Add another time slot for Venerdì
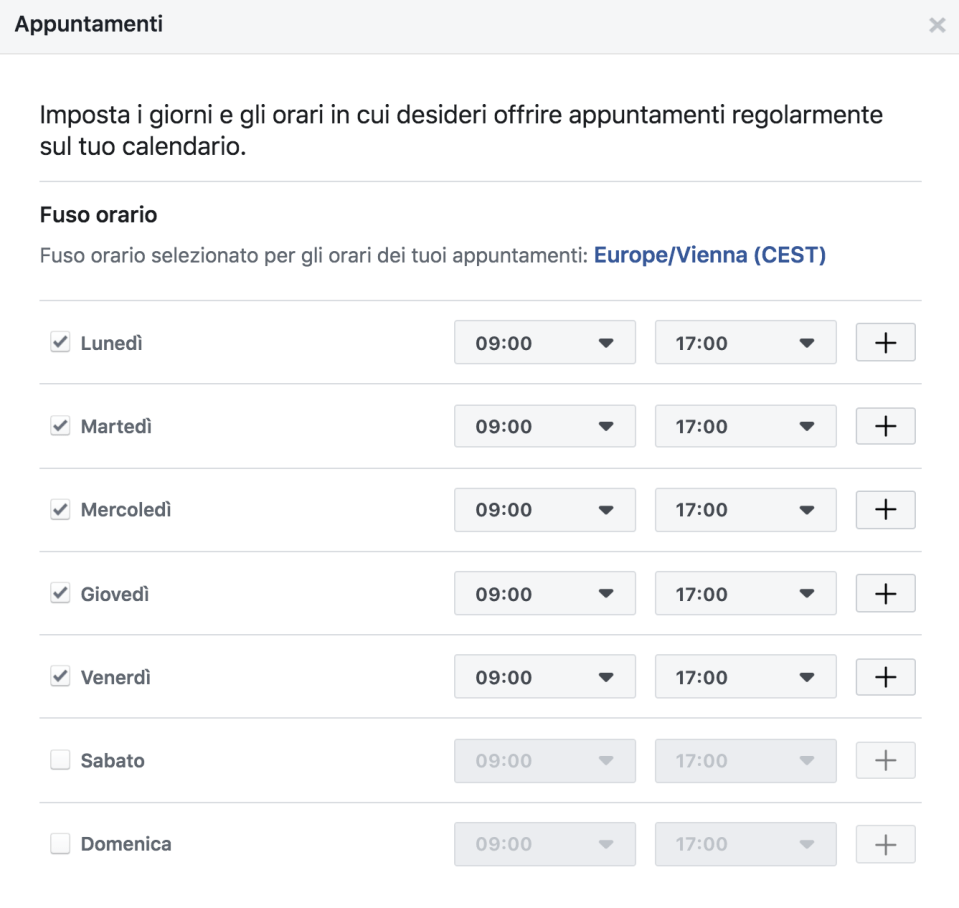The height and width of the screenshot is (908, 959). 885,677
